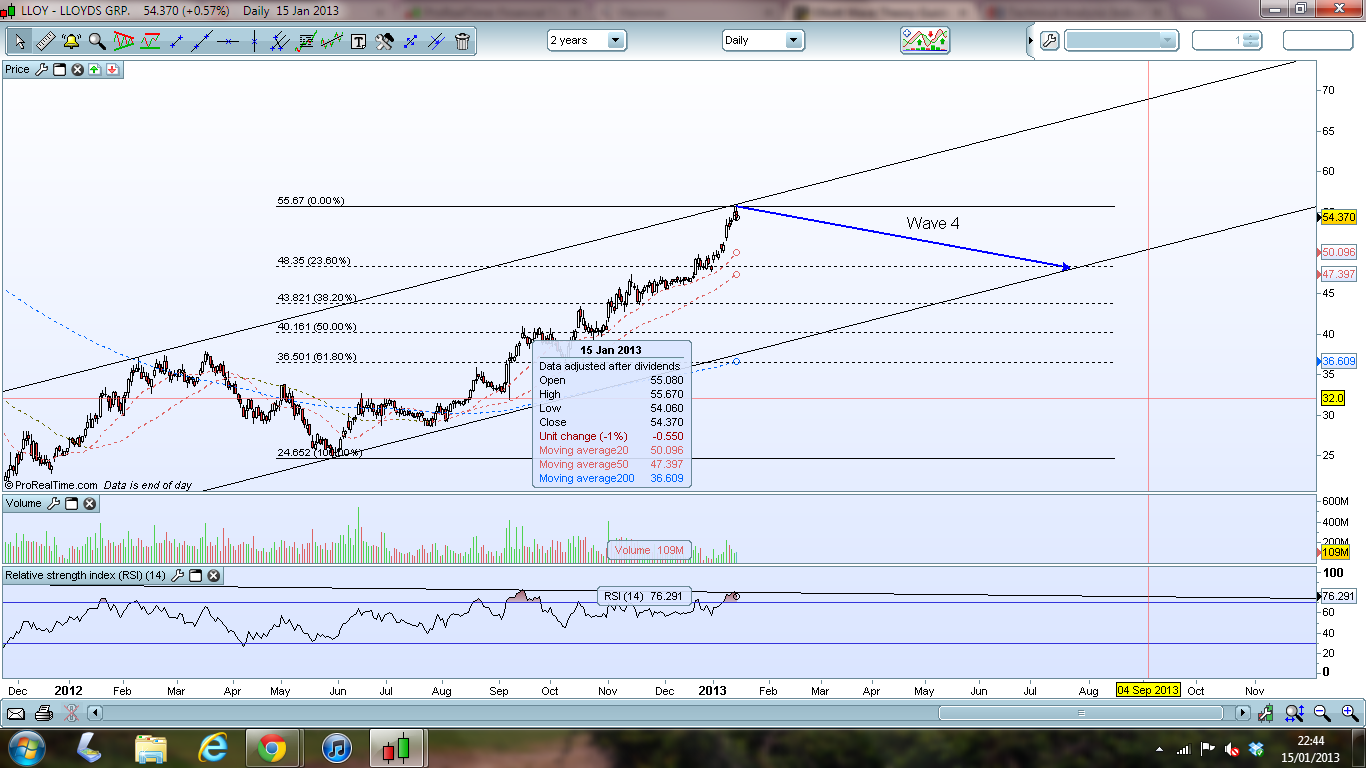Expand the side panel arrow by wrench
Image resolution: width=1366 pixels, height=768 pixels.
pyautogui.click(x=1031, y=41)
